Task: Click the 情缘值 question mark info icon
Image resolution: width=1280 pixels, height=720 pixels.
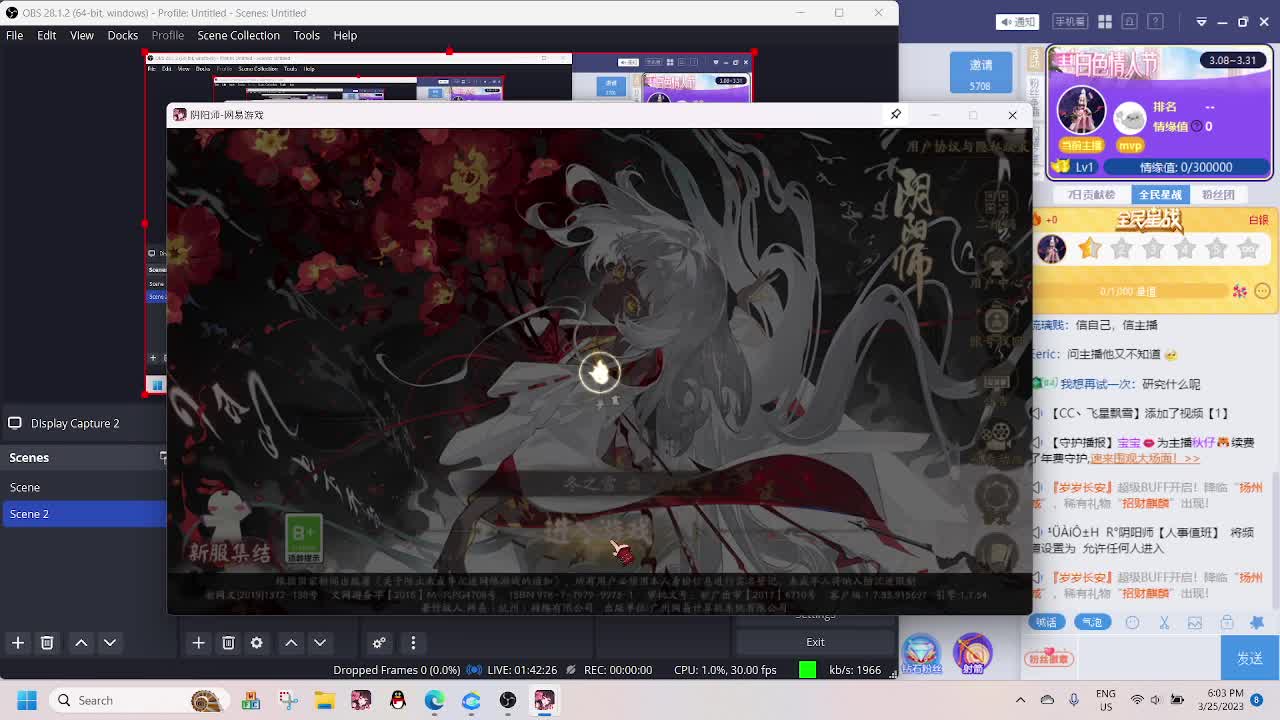Action: [1197, 127]
